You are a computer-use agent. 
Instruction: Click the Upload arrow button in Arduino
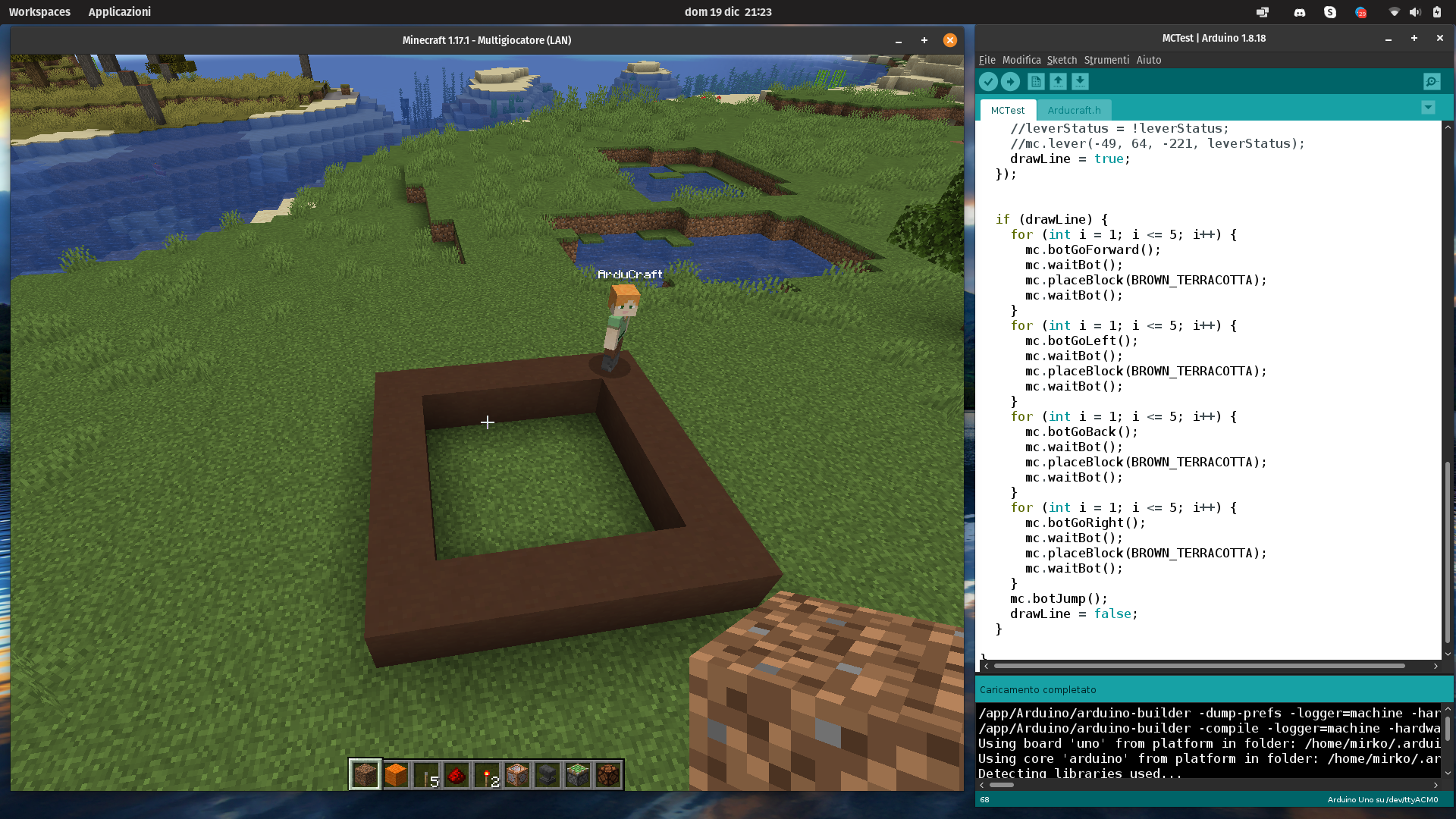pyautogui.click(x=1010, y=82)
